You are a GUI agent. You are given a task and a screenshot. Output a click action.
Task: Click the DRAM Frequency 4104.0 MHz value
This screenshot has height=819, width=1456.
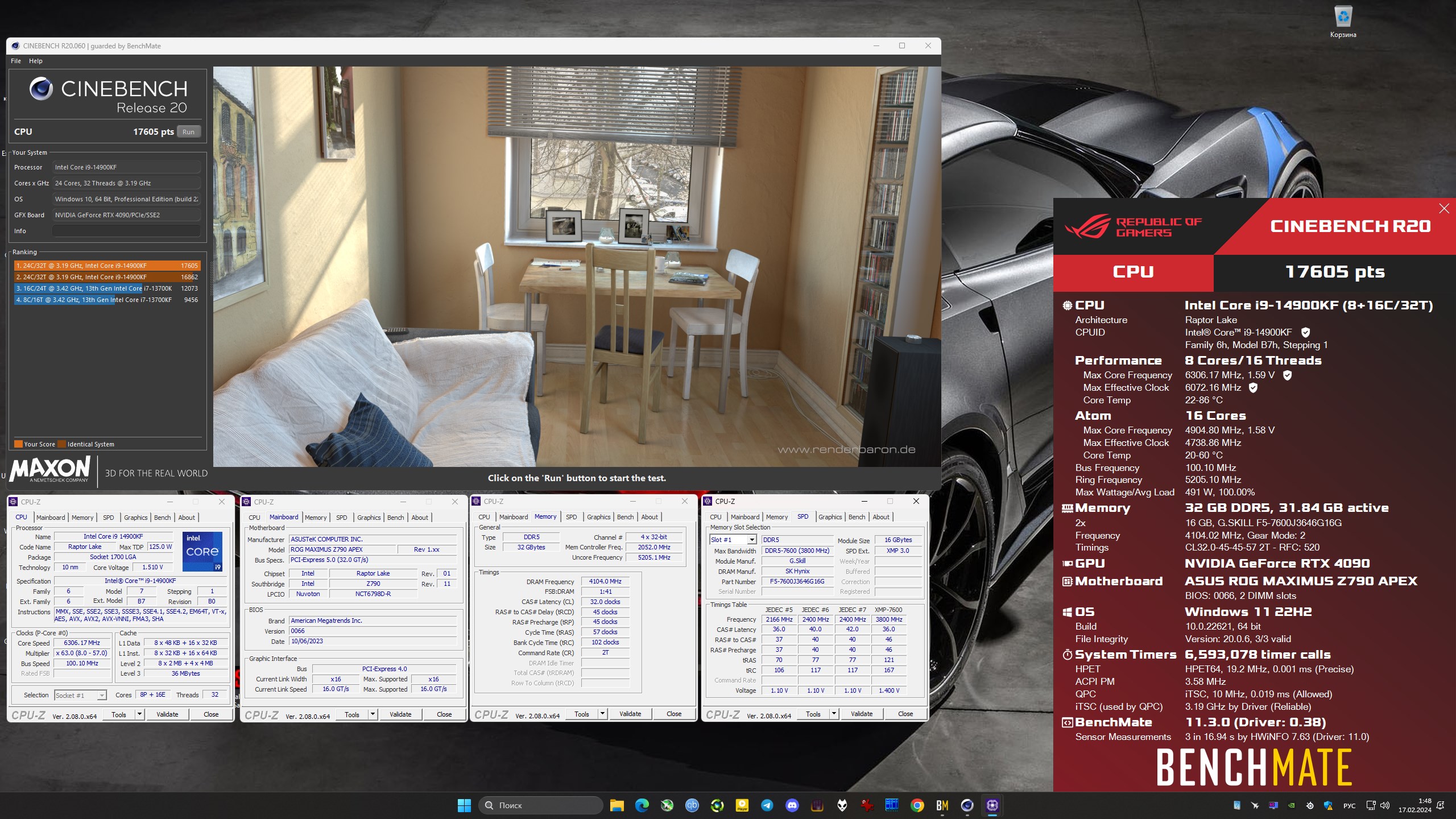click(605, 581)
